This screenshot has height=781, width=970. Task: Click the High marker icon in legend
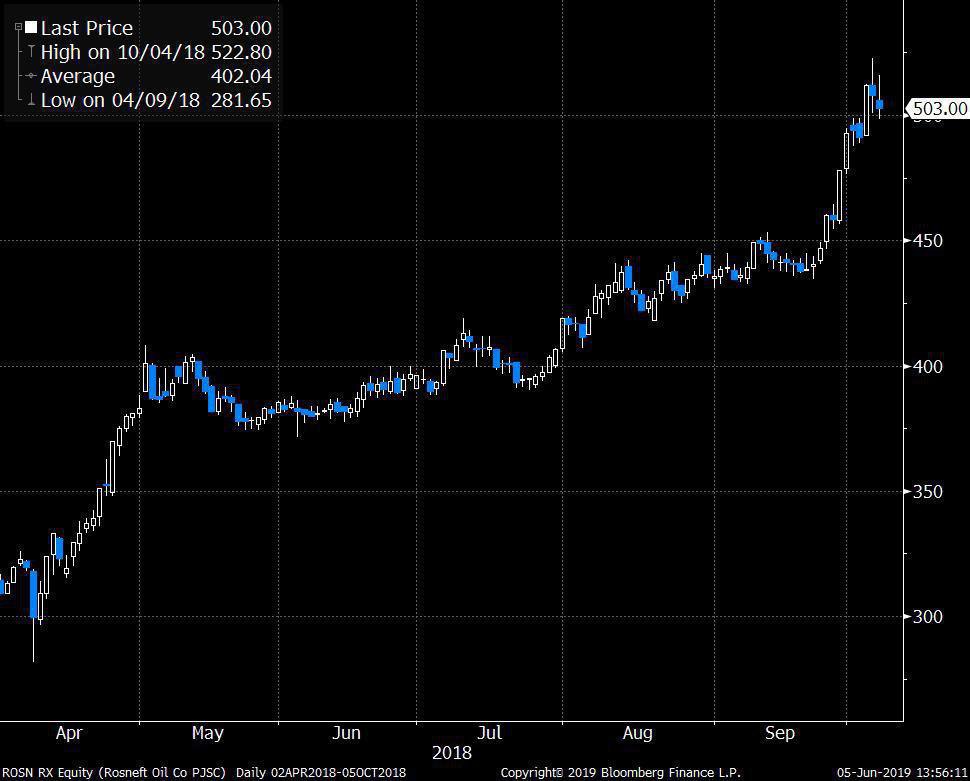tap(31, 51)
